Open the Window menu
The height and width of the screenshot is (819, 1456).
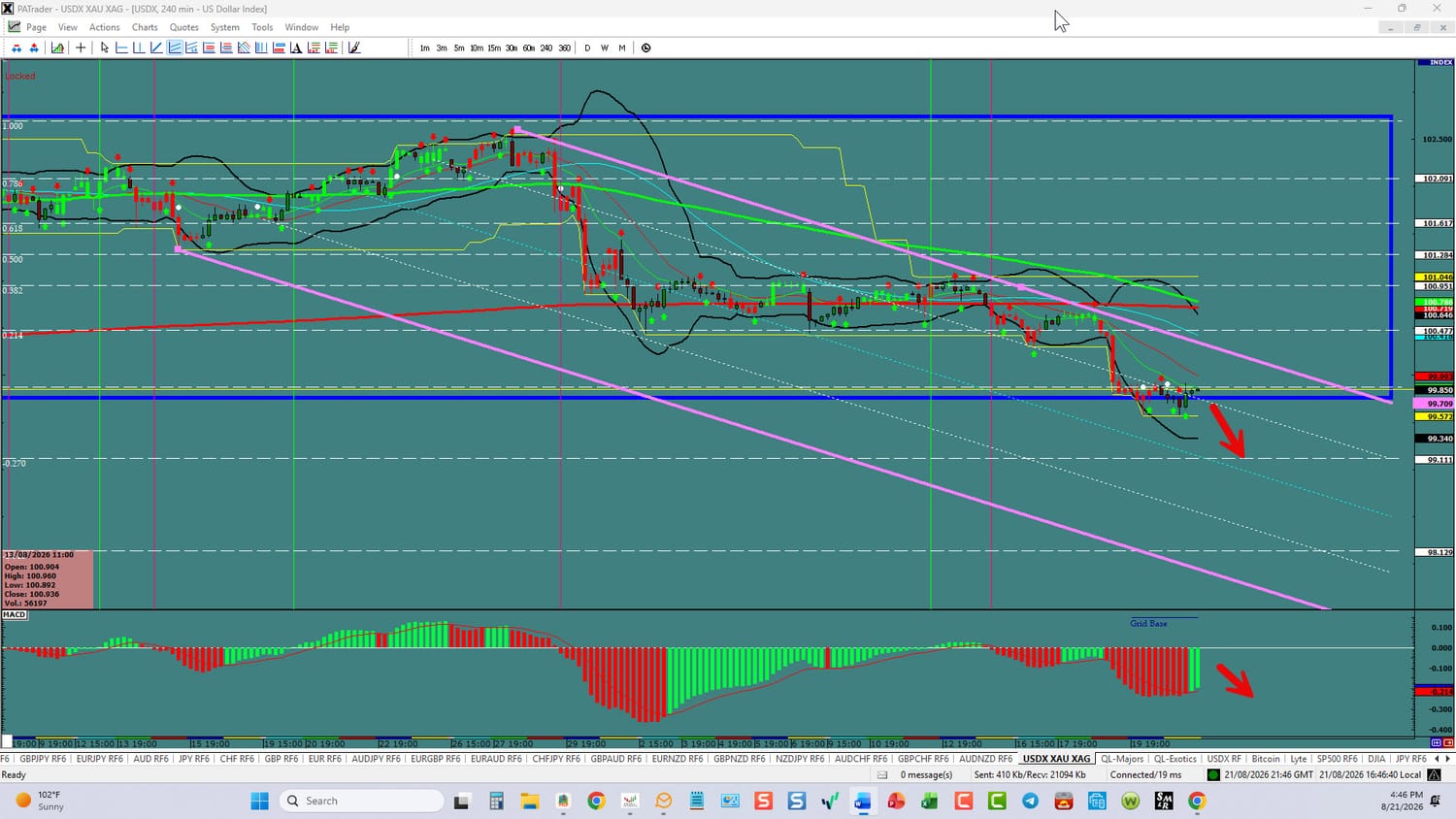(302, 27)
